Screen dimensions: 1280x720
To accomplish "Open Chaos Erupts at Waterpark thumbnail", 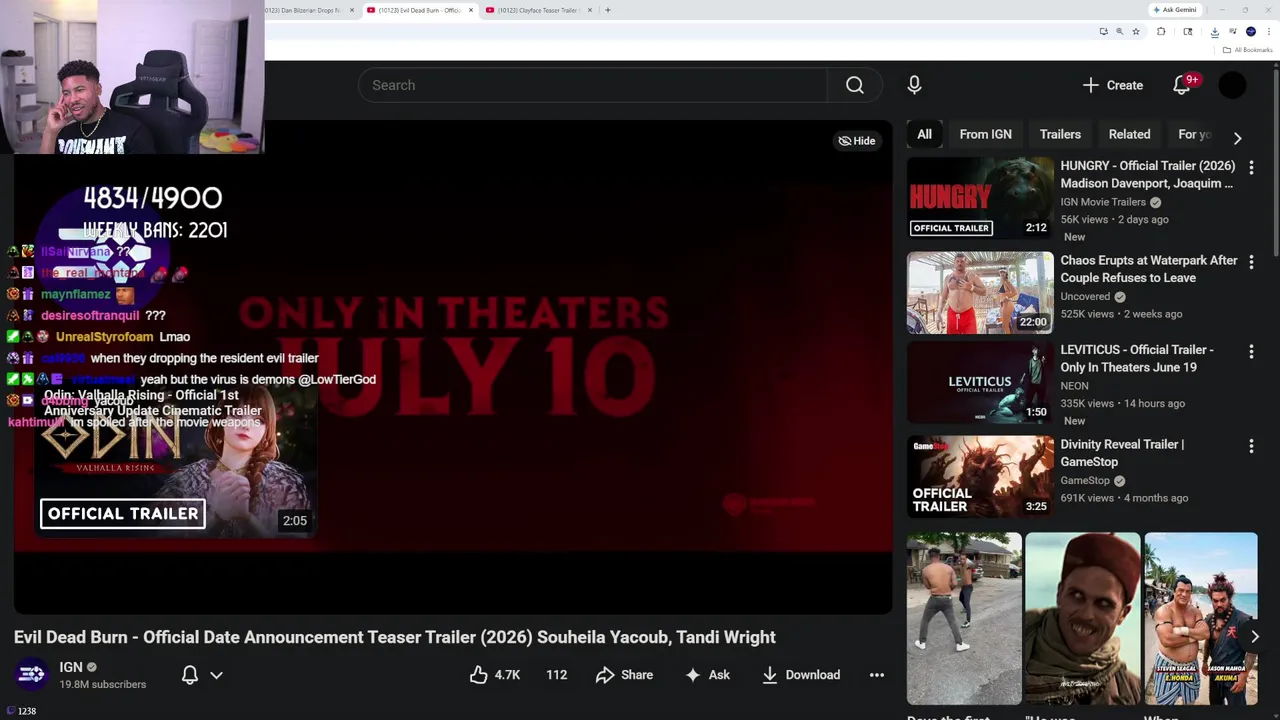I will click(x=980, y=292).
